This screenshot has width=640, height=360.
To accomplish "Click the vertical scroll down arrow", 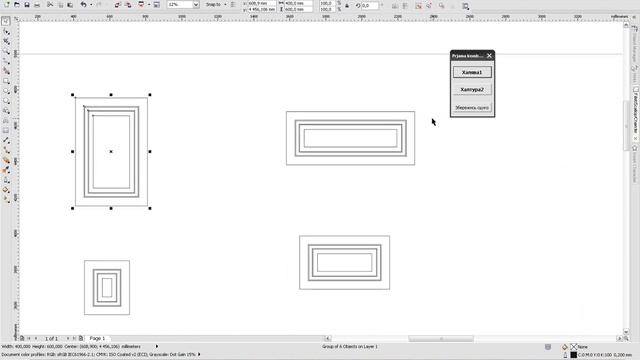I will coord(626,331).
